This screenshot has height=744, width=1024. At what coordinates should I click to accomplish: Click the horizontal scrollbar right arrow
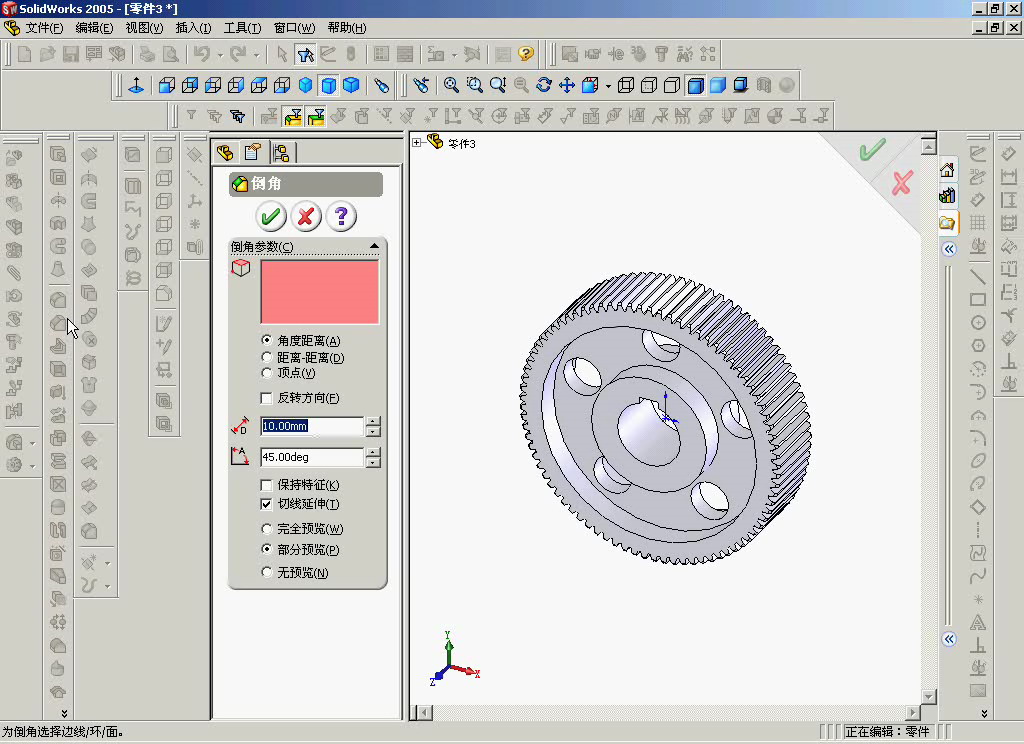coord(912,712)
